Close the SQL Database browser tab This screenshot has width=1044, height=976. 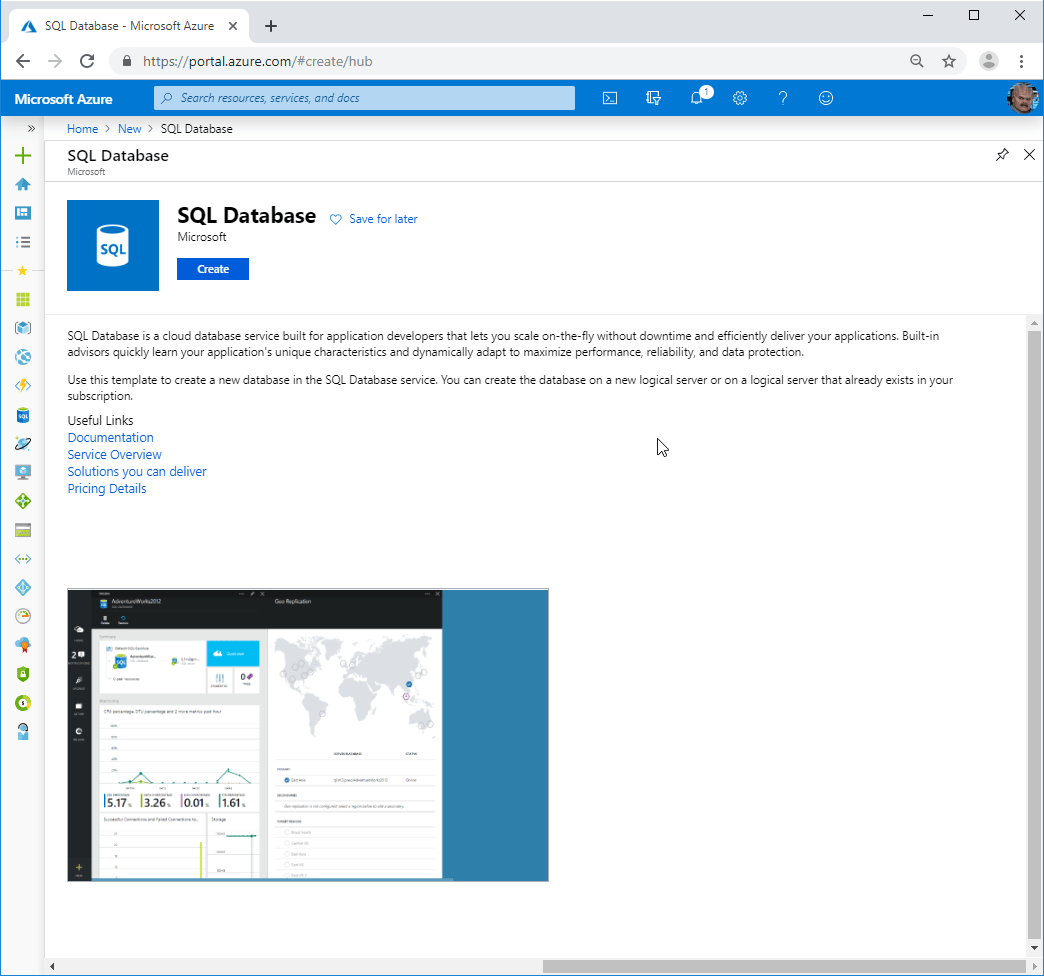tap(233, 26)
